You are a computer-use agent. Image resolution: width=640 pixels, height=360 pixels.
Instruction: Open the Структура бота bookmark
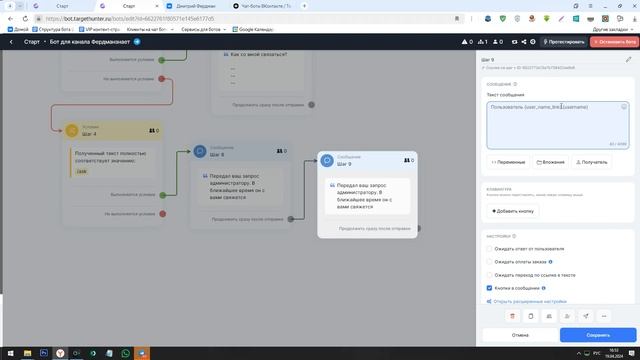coord(53,29)
